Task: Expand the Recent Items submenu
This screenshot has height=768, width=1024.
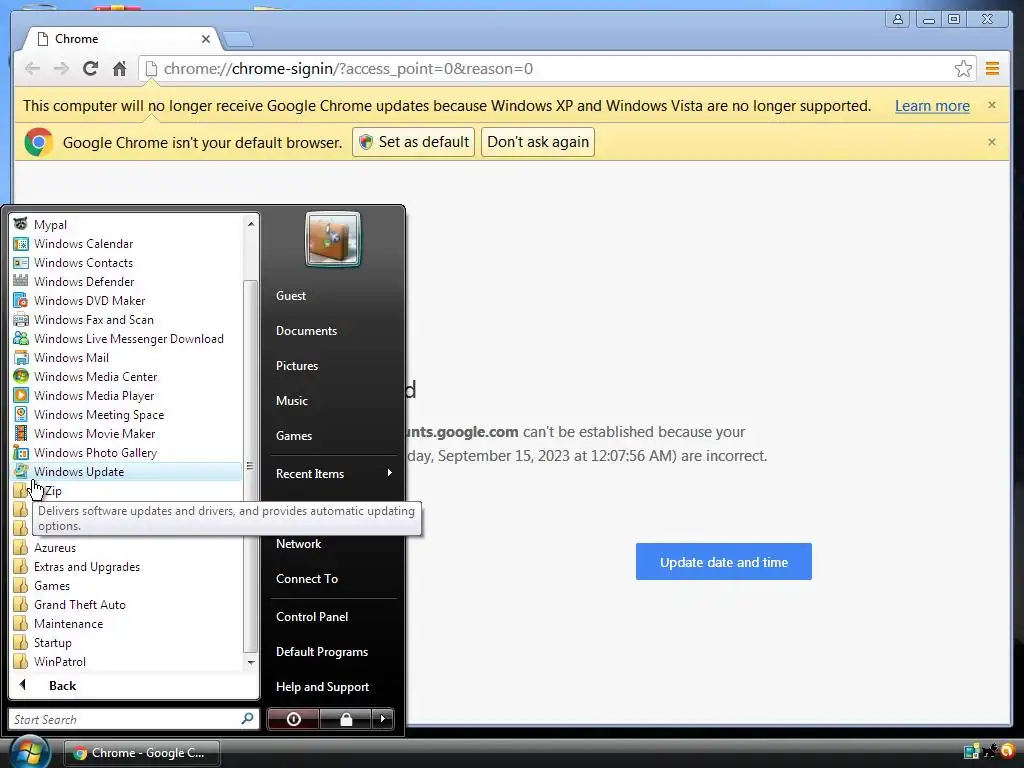Action: pyautogui.click(x=334, y=473)
